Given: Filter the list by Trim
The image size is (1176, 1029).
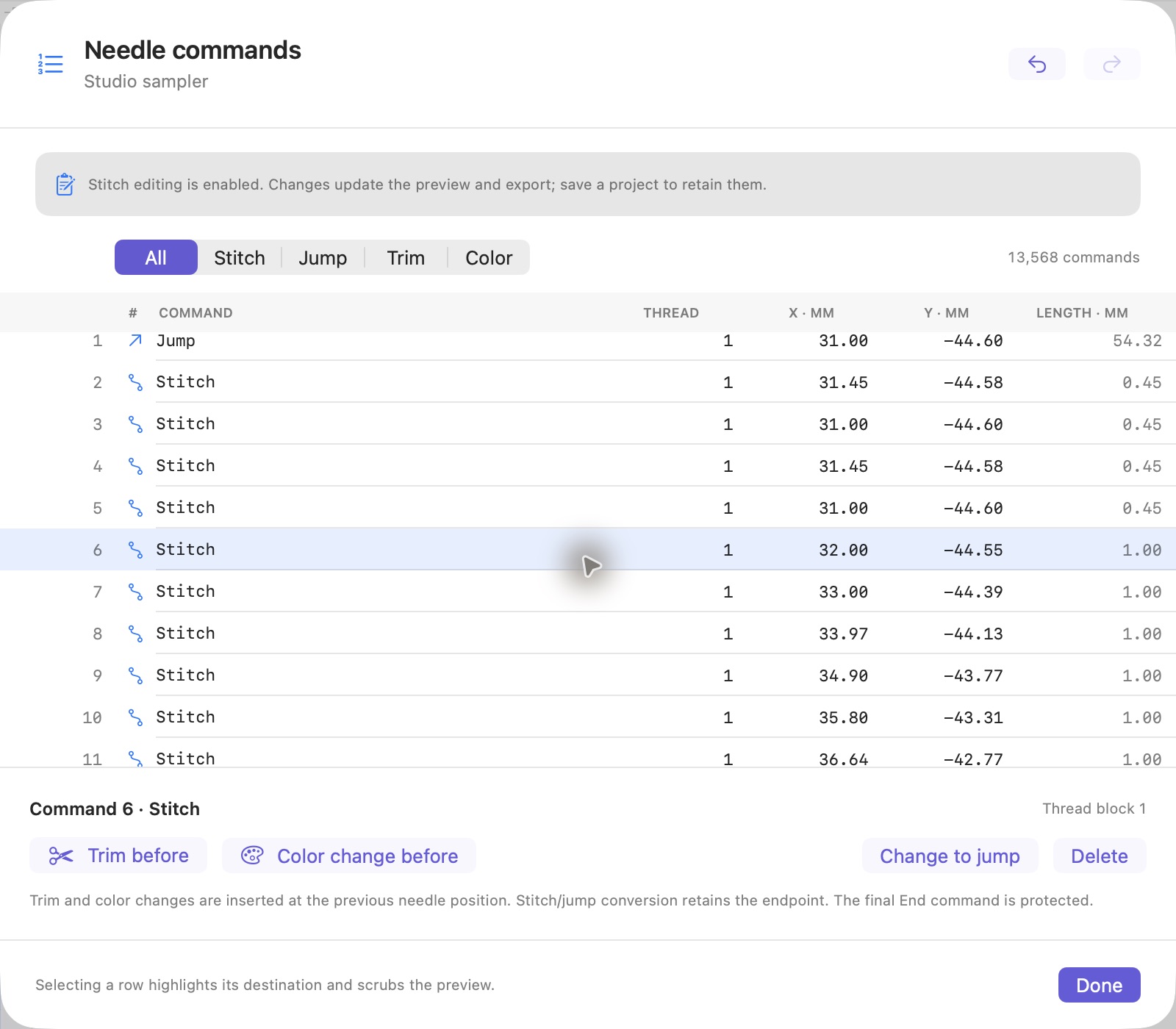Looking at the screenshot, I should click(x=406, y=257).
